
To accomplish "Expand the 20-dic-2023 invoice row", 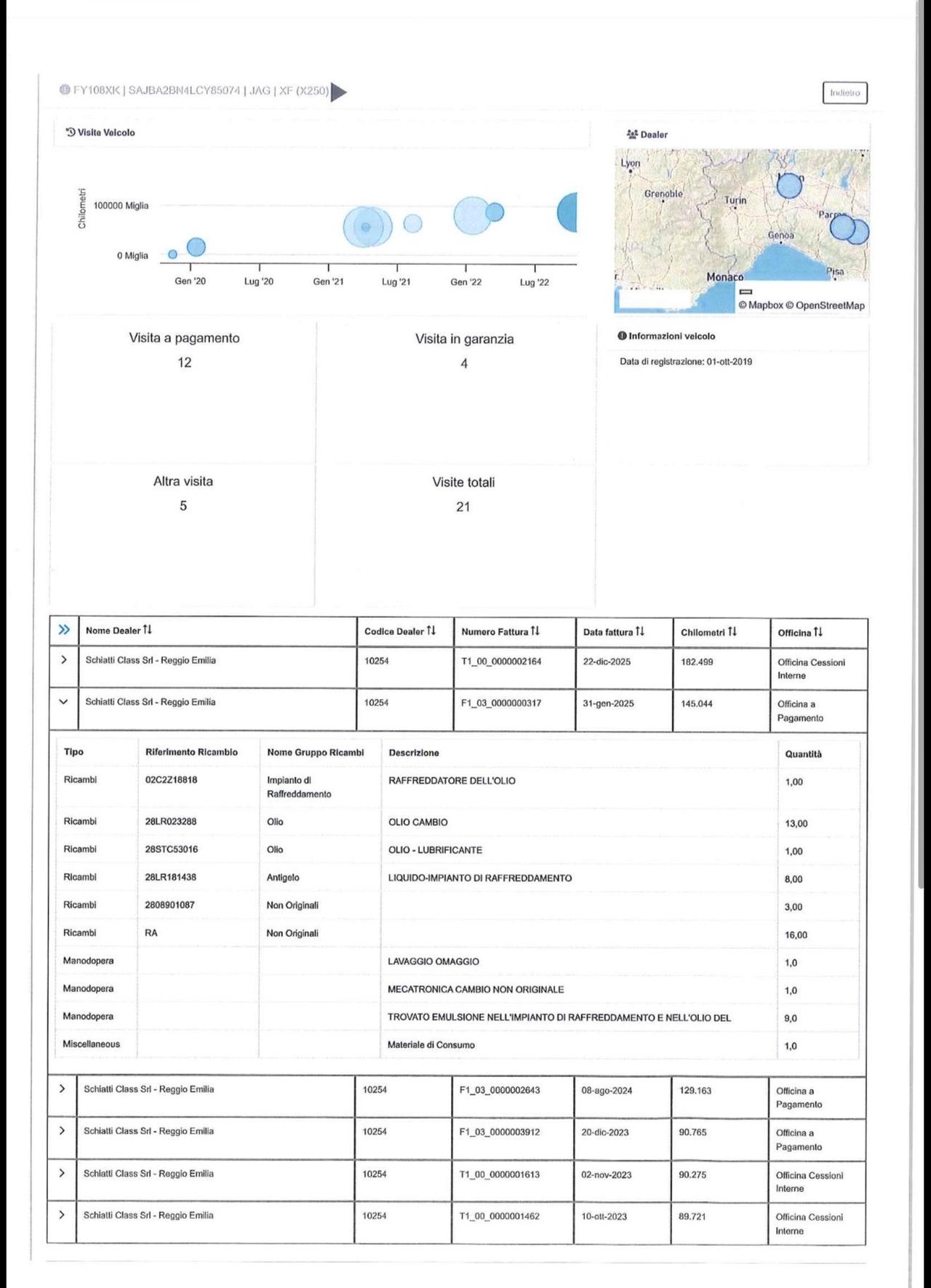I will [x=62, y=1131].
